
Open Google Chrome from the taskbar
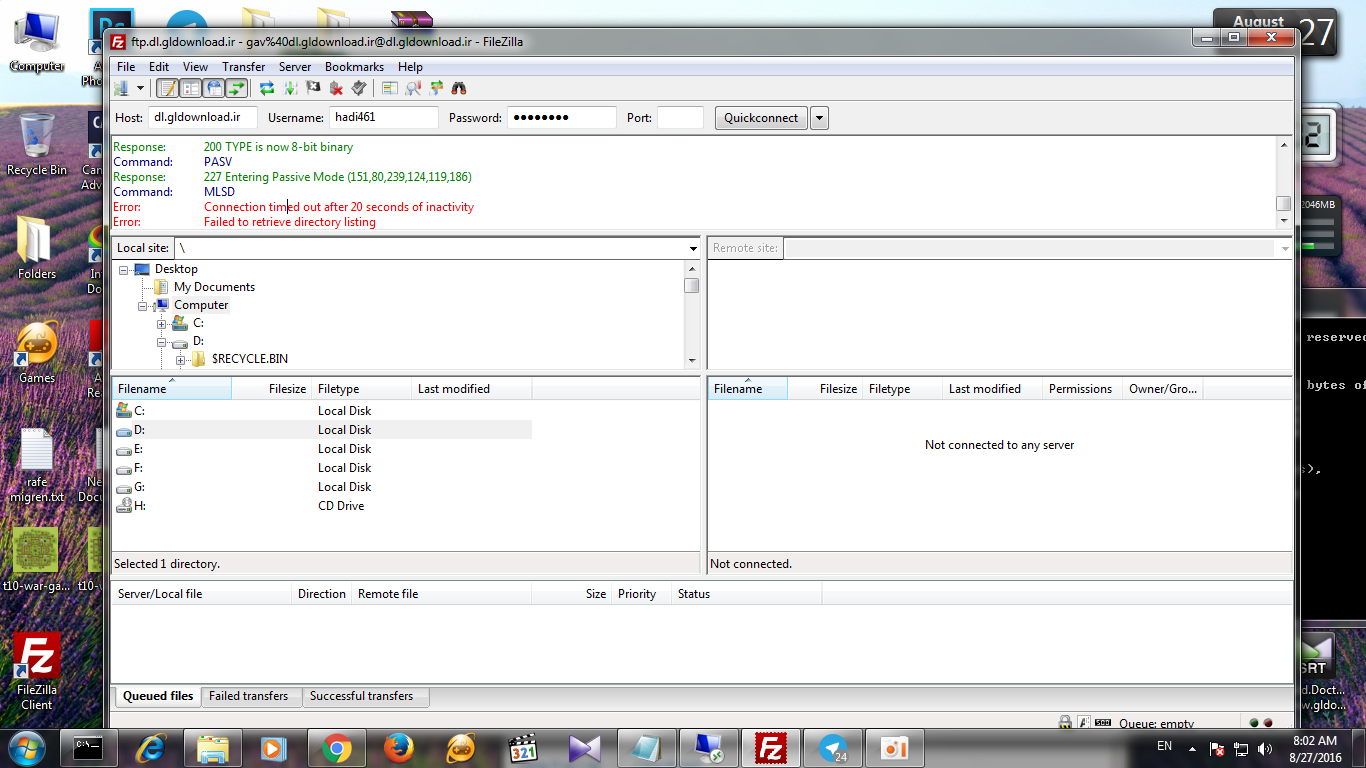click(x=336, y=748)
